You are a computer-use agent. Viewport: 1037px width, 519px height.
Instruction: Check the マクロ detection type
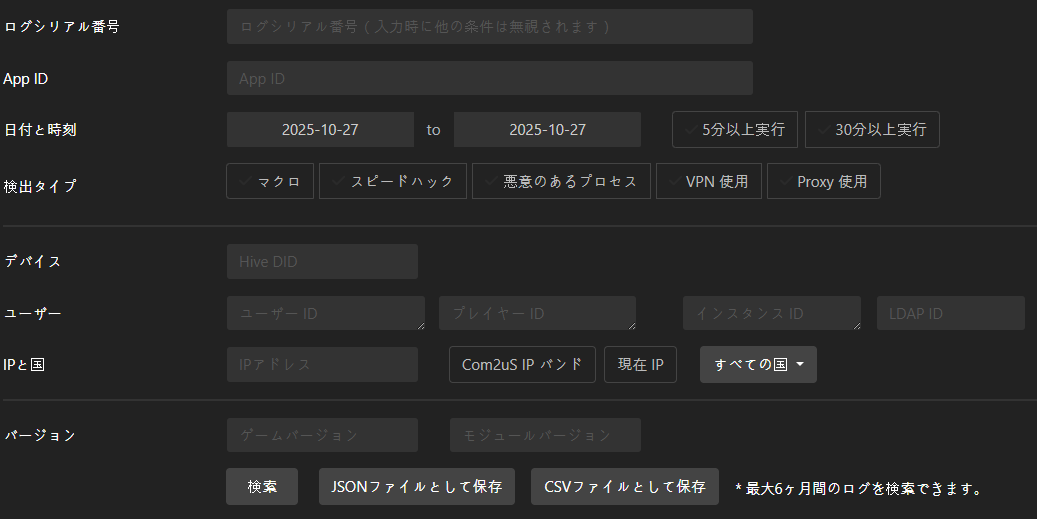point(270,181)
